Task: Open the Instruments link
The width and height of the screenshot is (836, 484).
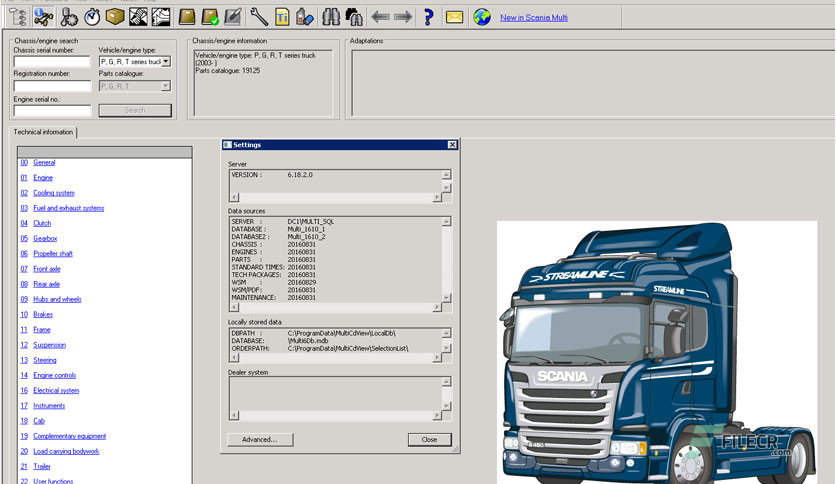Action: pos(49,406)
